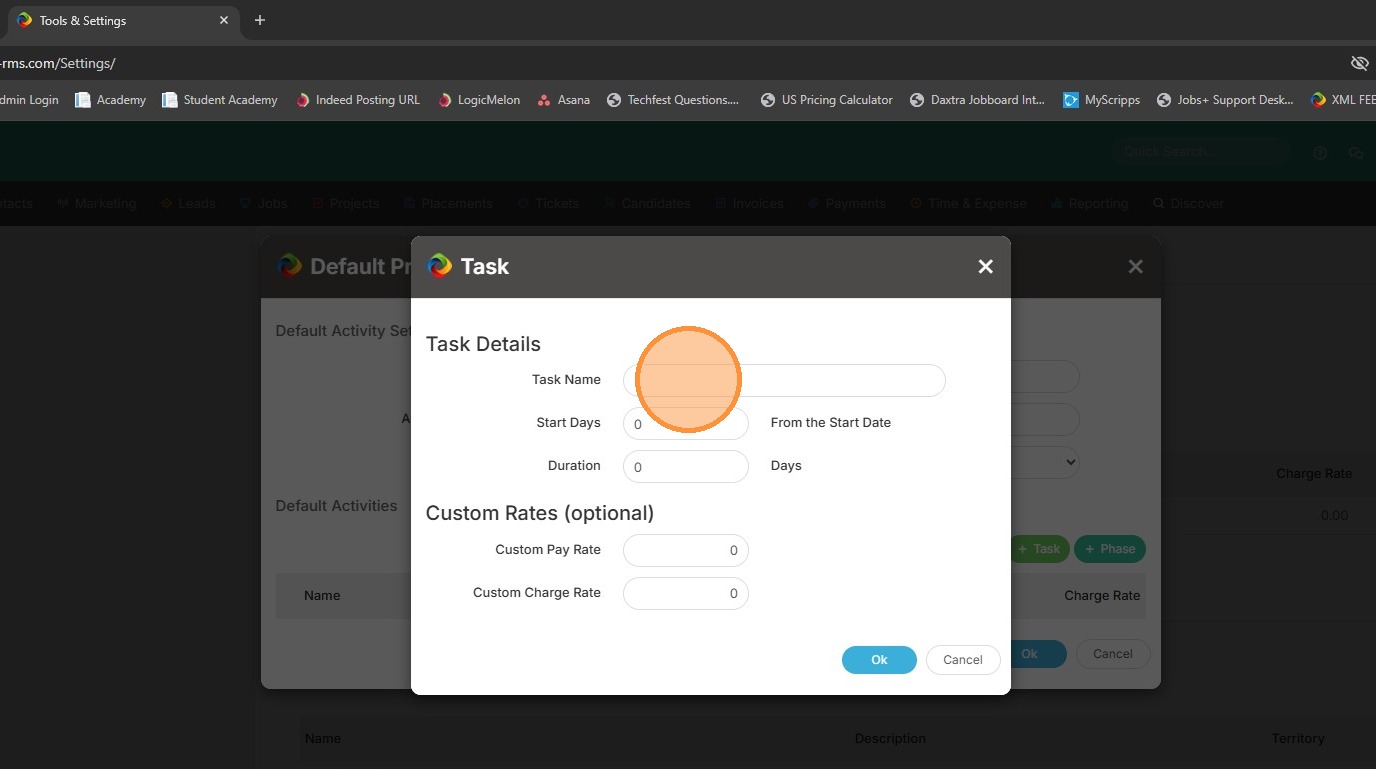Click the chat icon in the app header
This screenshot has height=769, width=1376.
1356,153
